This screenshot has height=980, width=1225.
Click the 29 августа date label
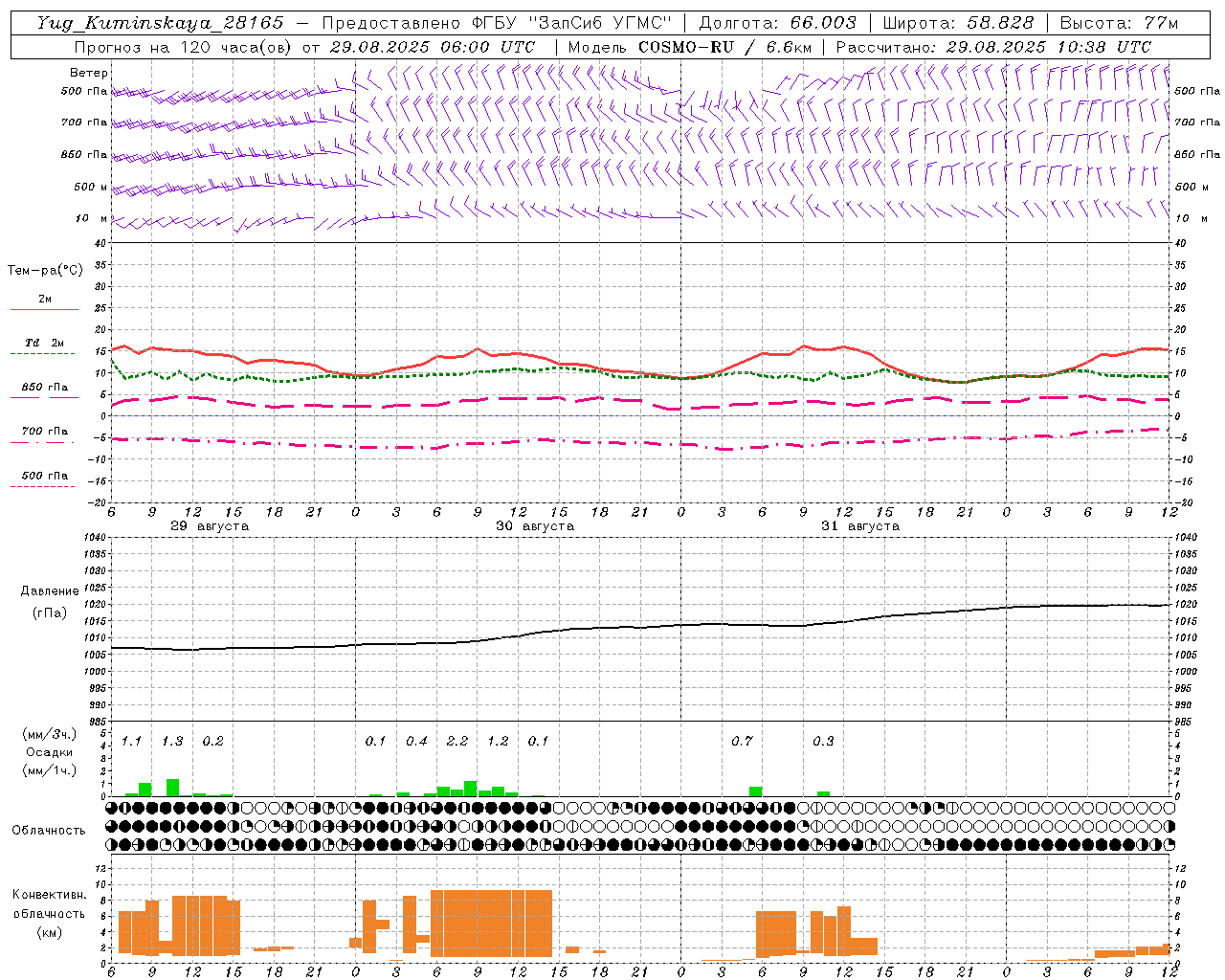click(x=210, y=526)
